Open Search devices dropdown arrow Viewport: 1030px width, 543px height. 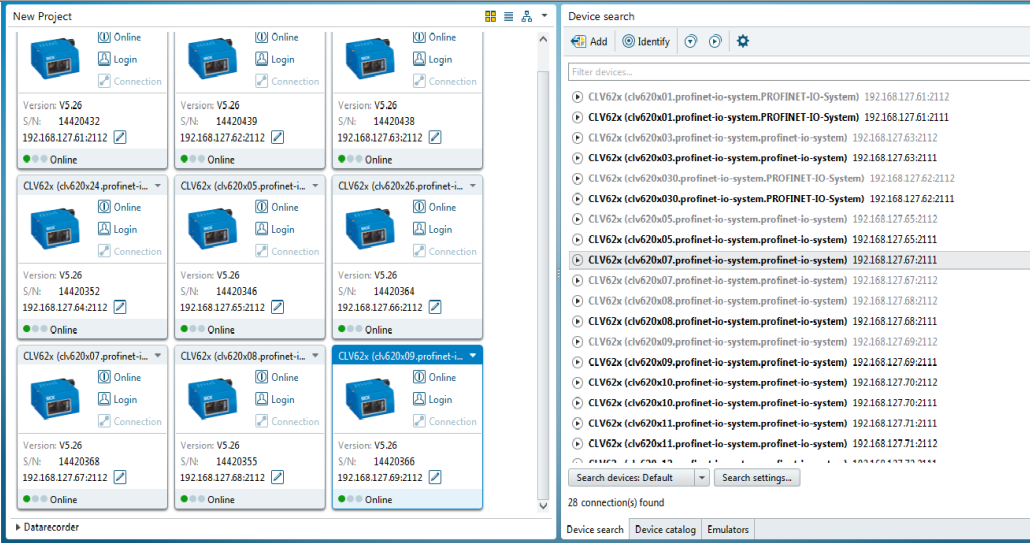pos(702,477)
